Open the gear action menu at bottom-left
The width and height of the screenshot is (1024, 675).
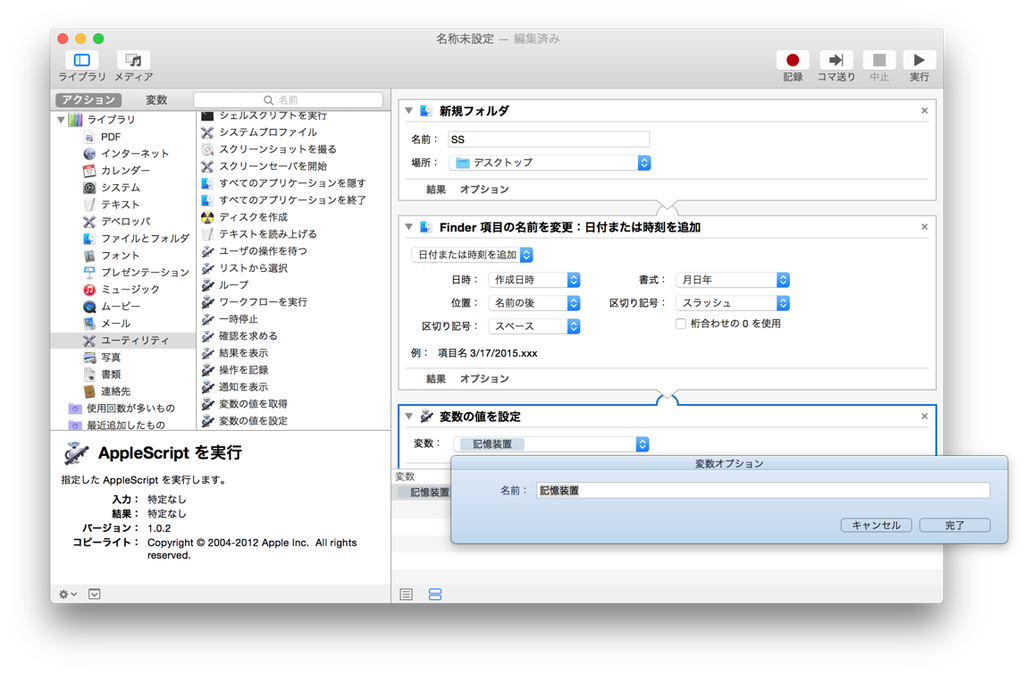[68, 594]
